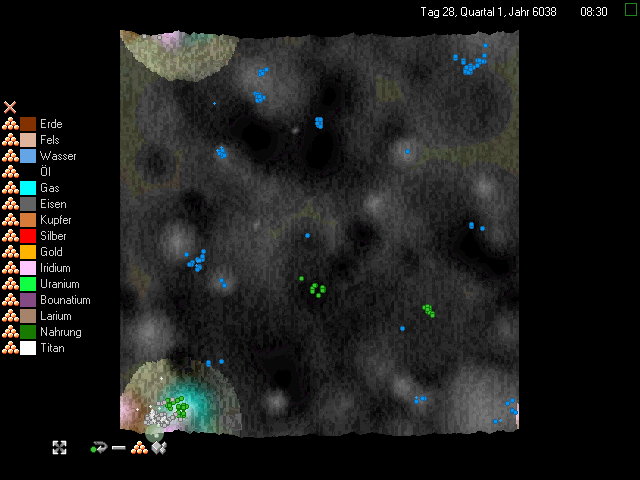Viewport: 640px width, 480px height.
Task: Click the pyramid icon next to Titan
Action: pos(10,348)
